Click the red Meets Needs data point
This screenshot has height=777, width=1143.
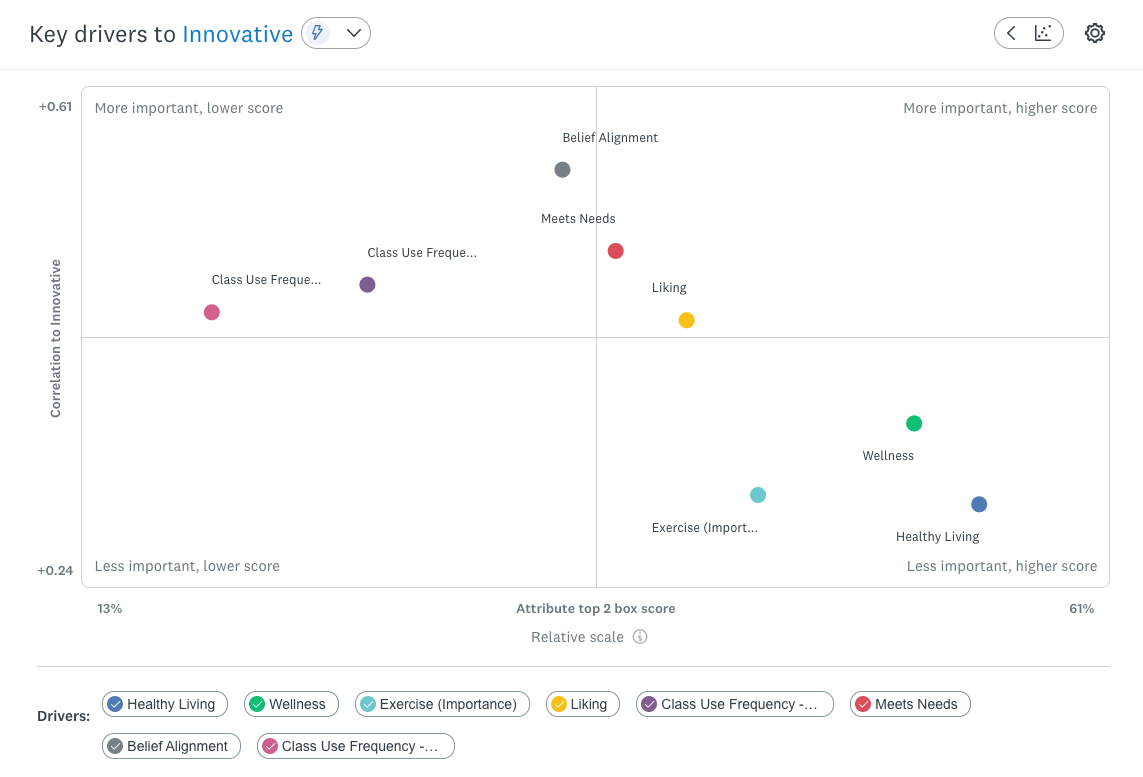[x=615, y=250]
